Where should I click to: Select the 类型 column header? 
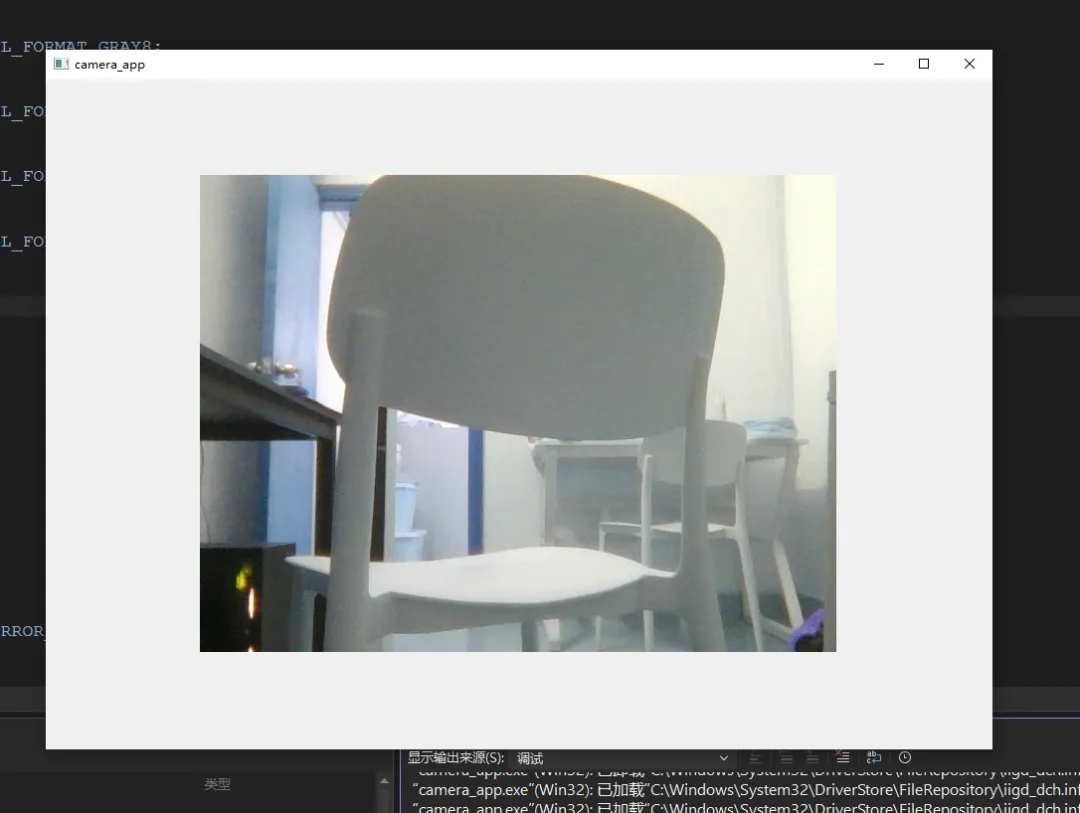(x=218, y=784)
